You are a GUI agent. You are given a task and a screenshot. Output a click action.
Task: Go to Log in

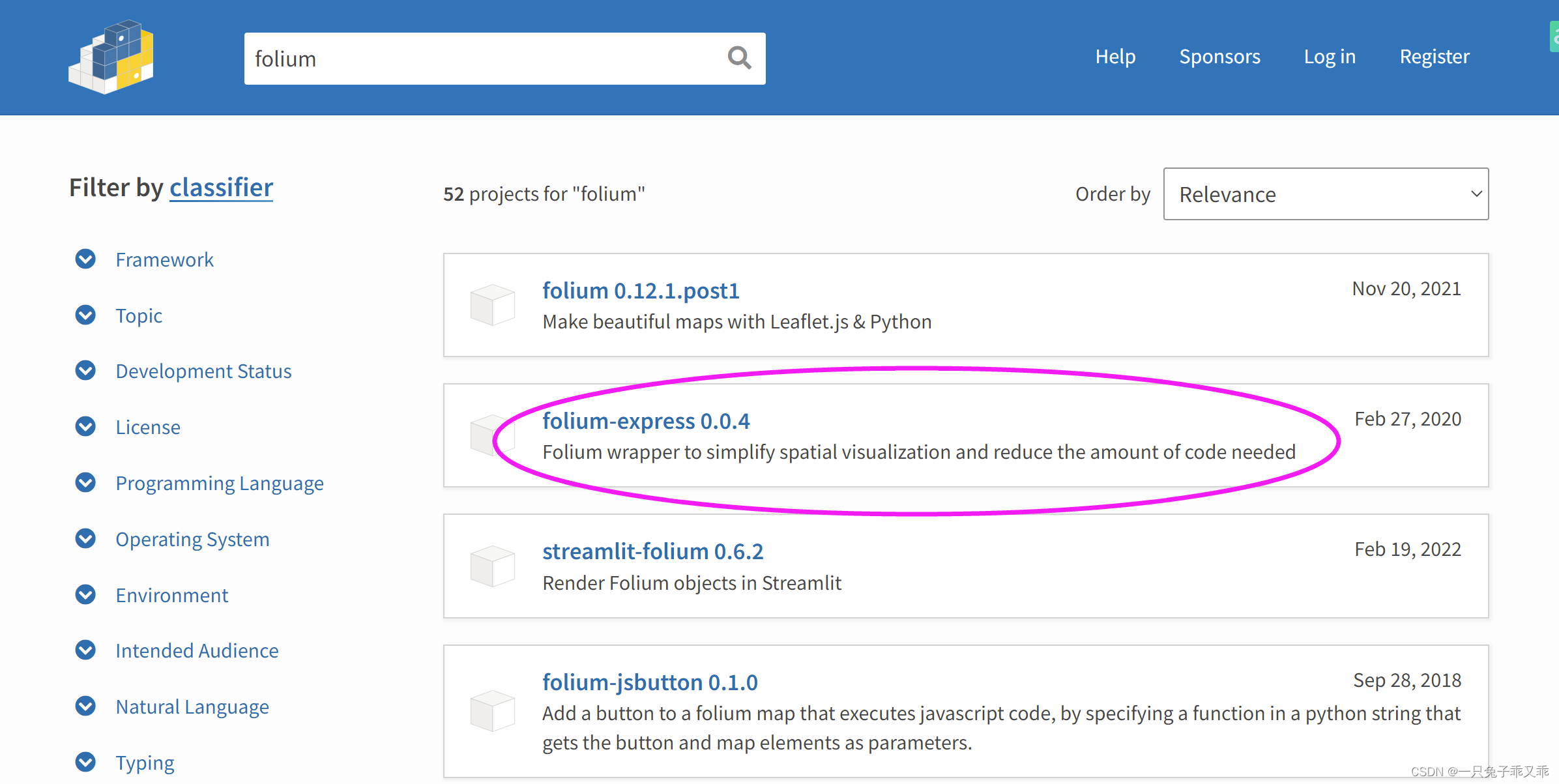[1330, 57]
